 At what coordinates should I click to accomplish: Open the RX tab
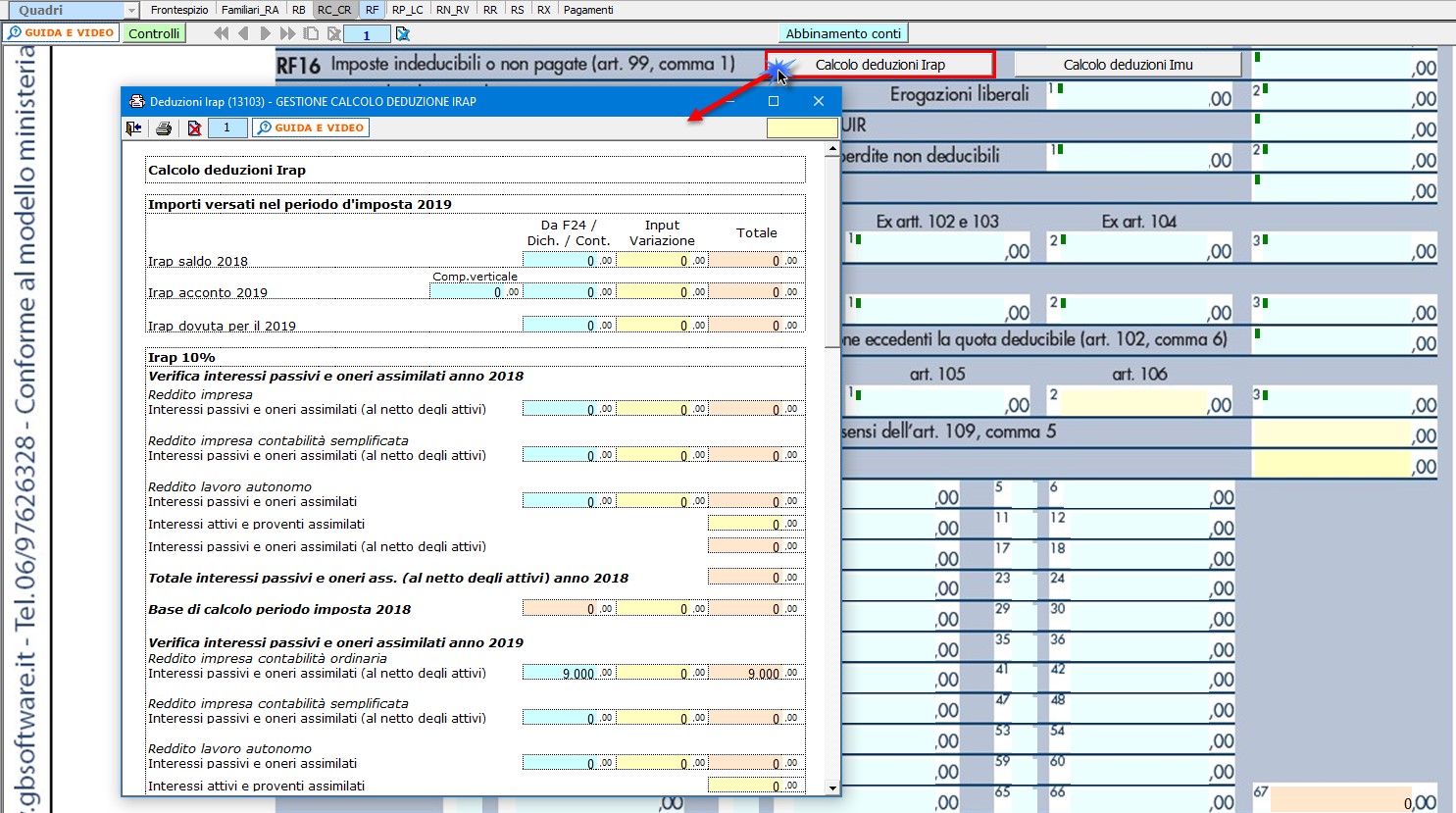point(543,10)
